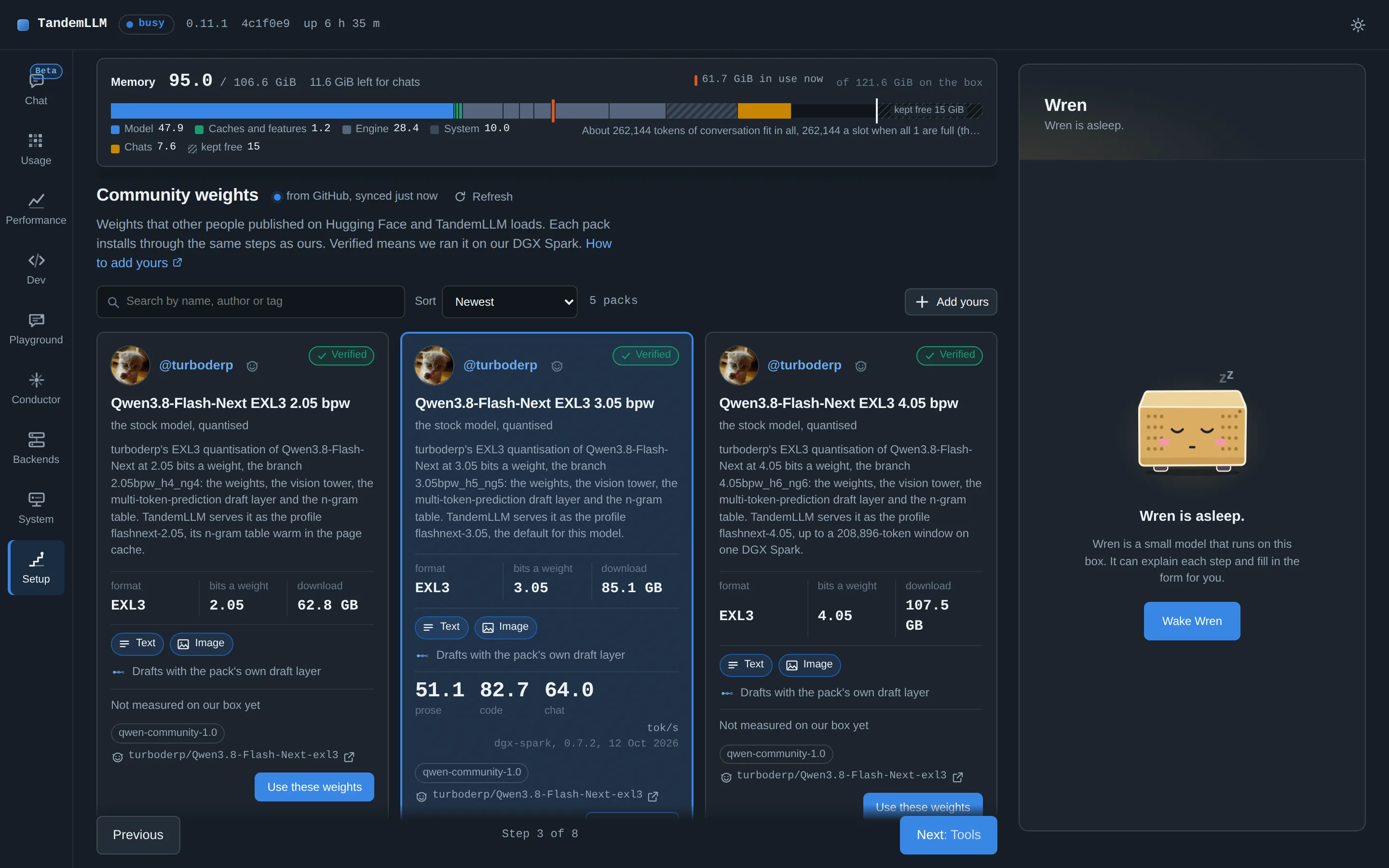Select the Setup sidebar item

click(x=36, y=567)
